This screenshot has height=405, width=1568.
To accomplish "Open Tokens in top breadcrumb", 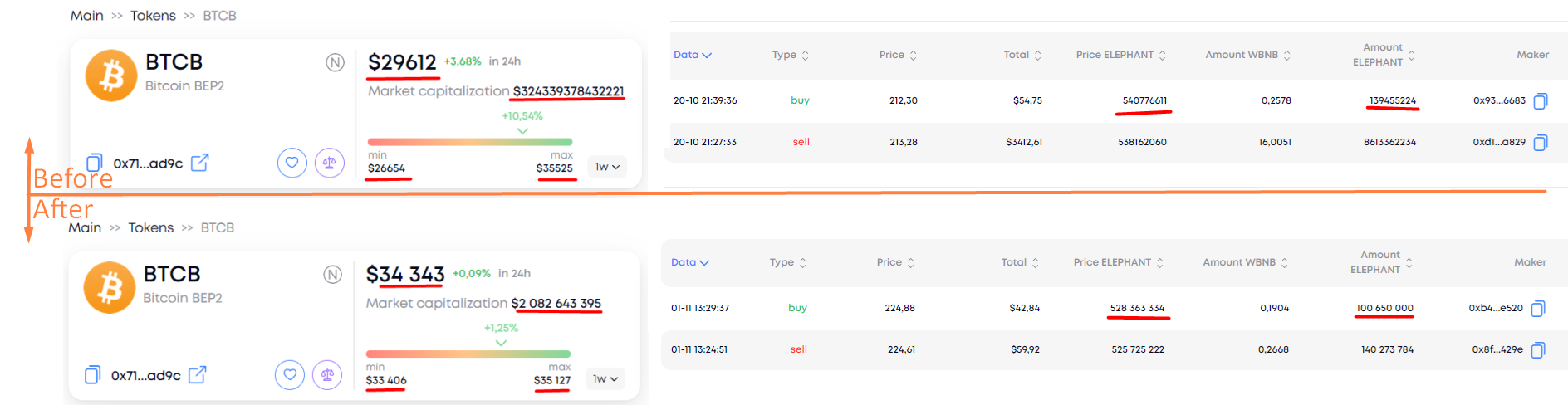I will (153, 16).
